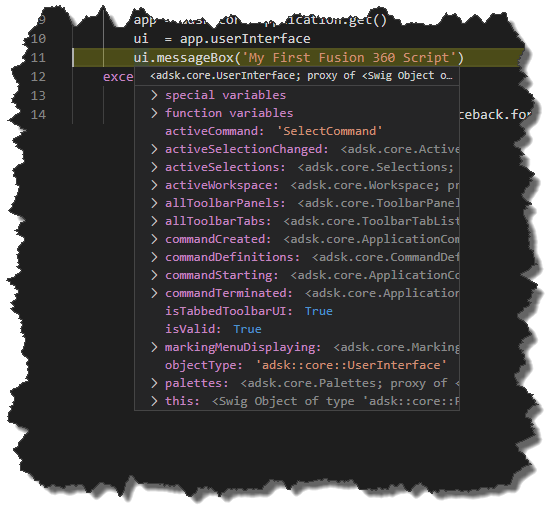Expand the commandTerminated entry

coord(154,293)
